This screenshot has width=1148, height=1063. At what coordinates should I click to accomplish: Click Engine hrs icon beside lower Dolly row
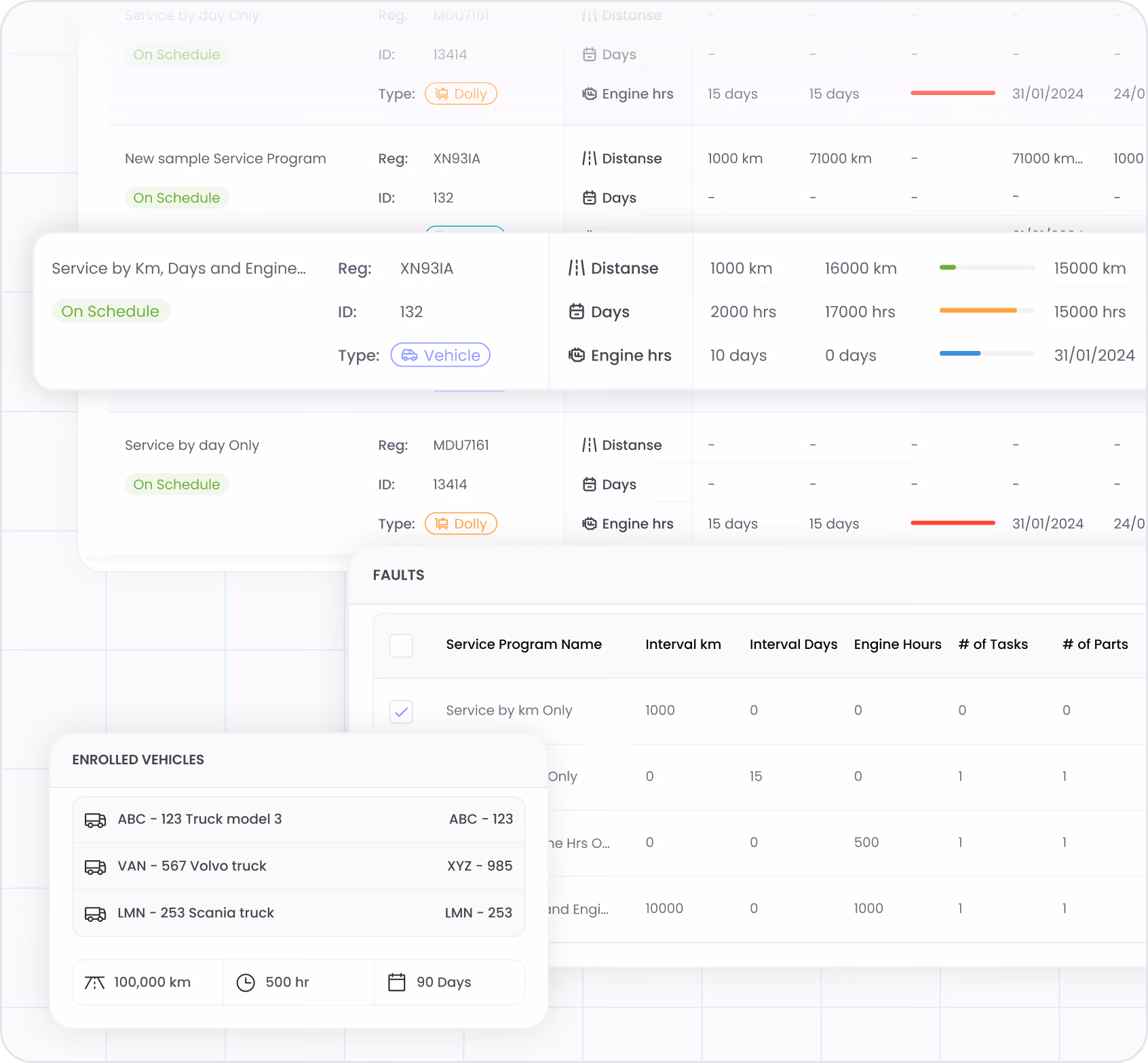(x=589, y=523)
